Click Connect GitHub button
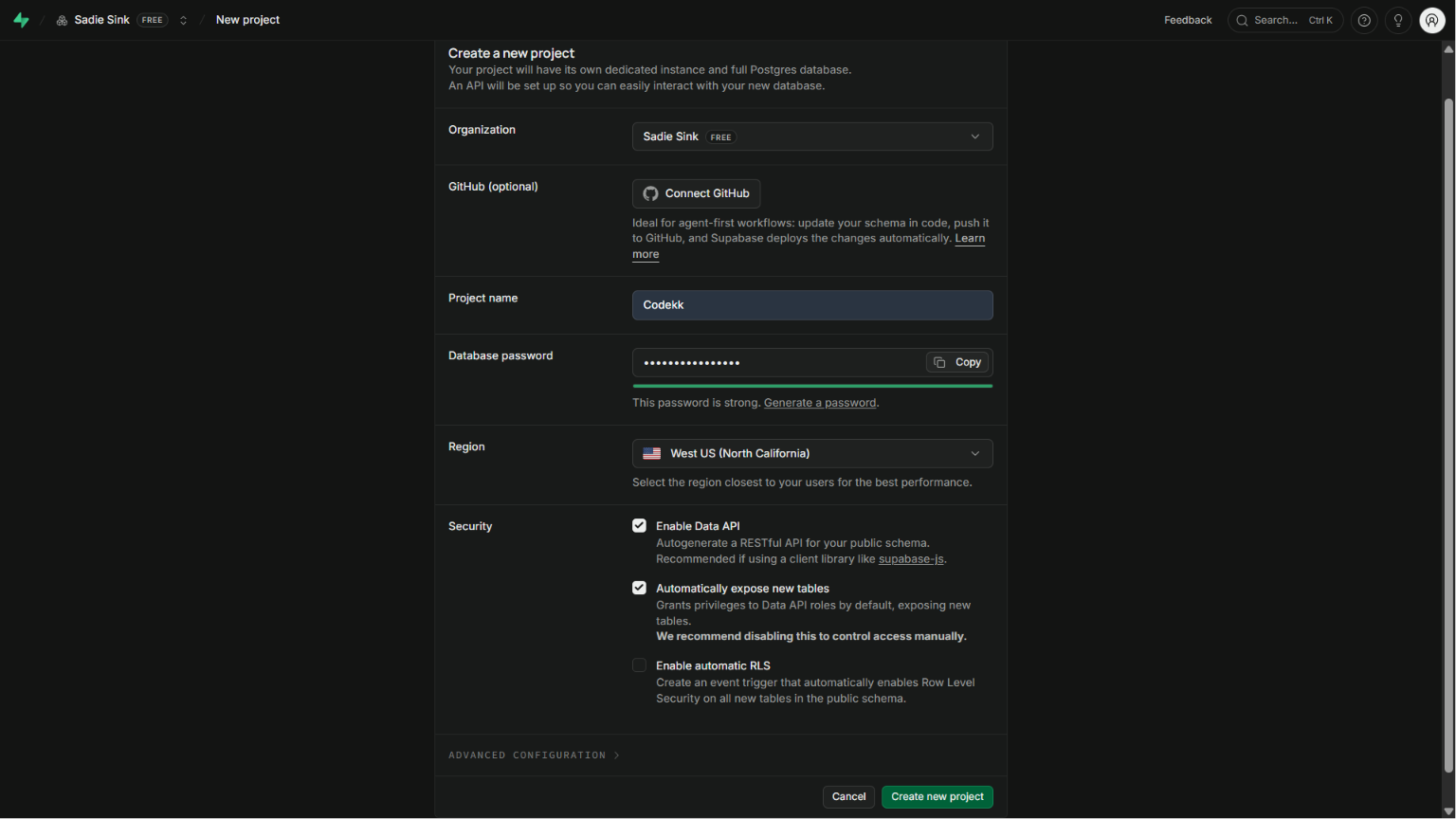This screenshot has width=1456, height=819. pyautogui.click(x=696, y=193)
